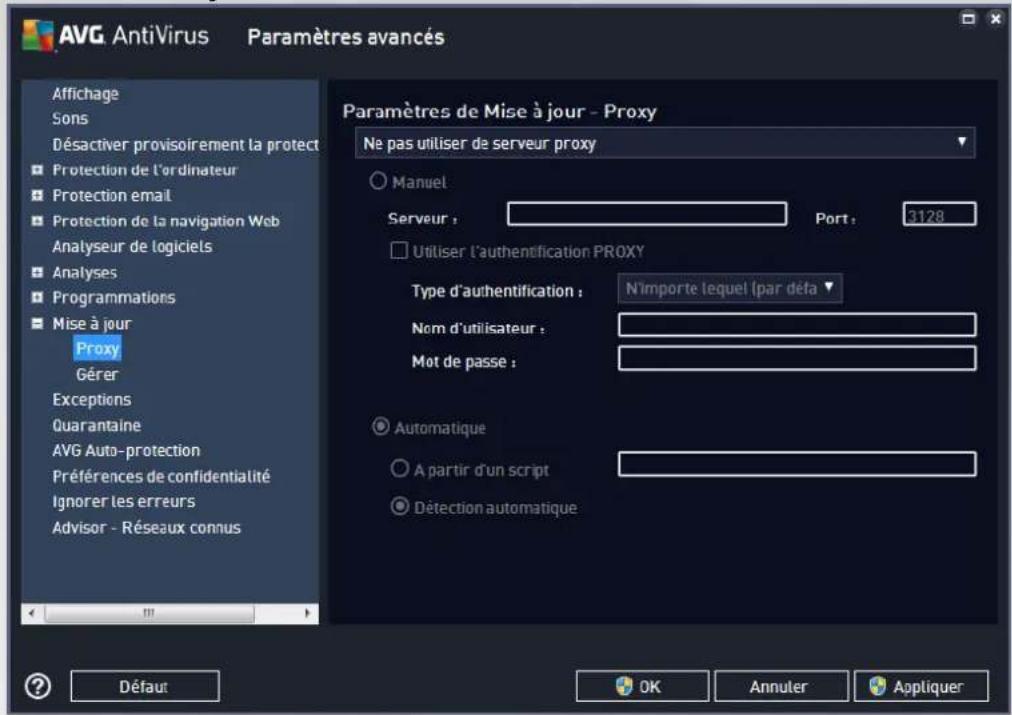Select the Automatique radio button
This screenshot has width=1012, height=715.
coord(381,427)
